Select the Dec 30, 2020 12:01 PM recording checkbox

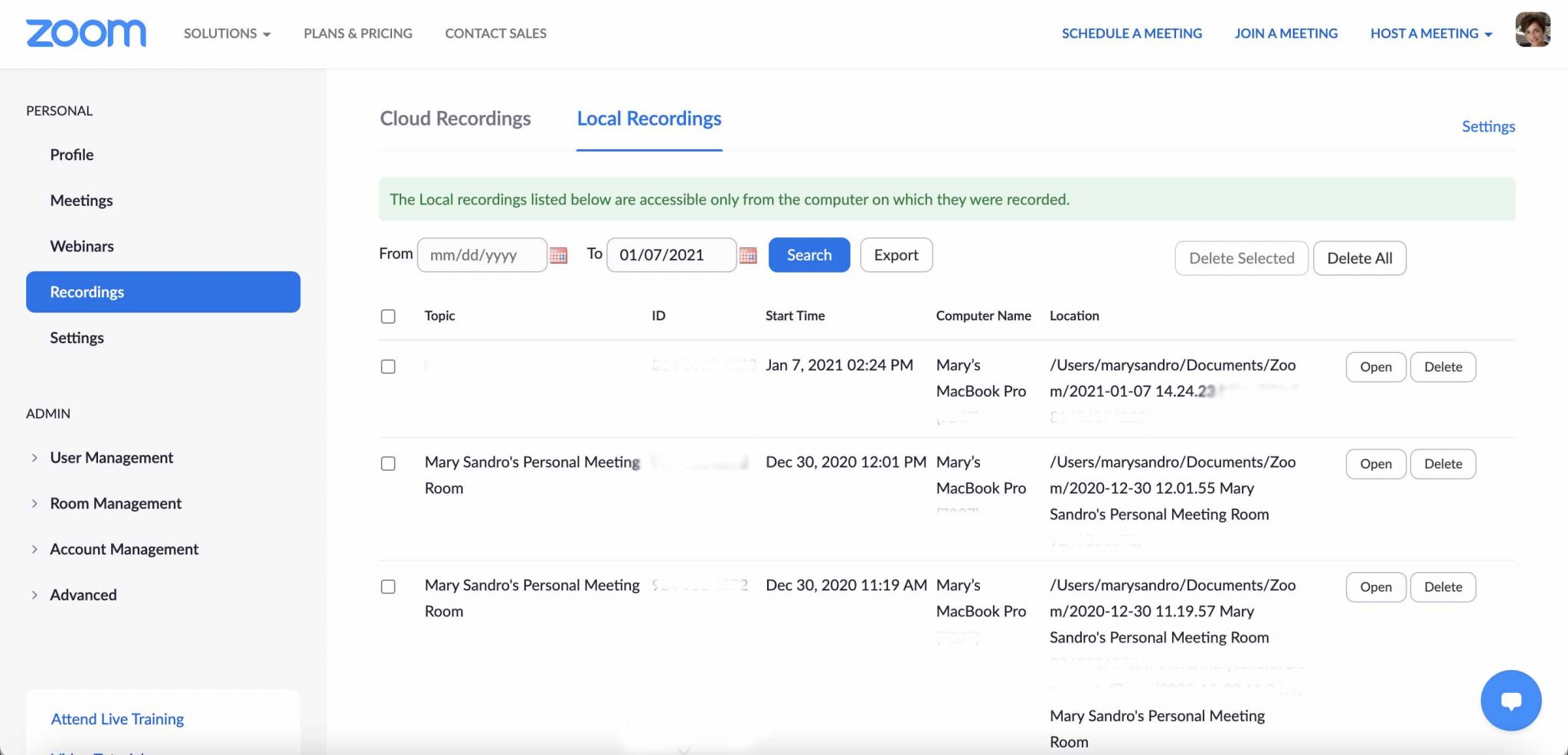(x=388, y=464)
